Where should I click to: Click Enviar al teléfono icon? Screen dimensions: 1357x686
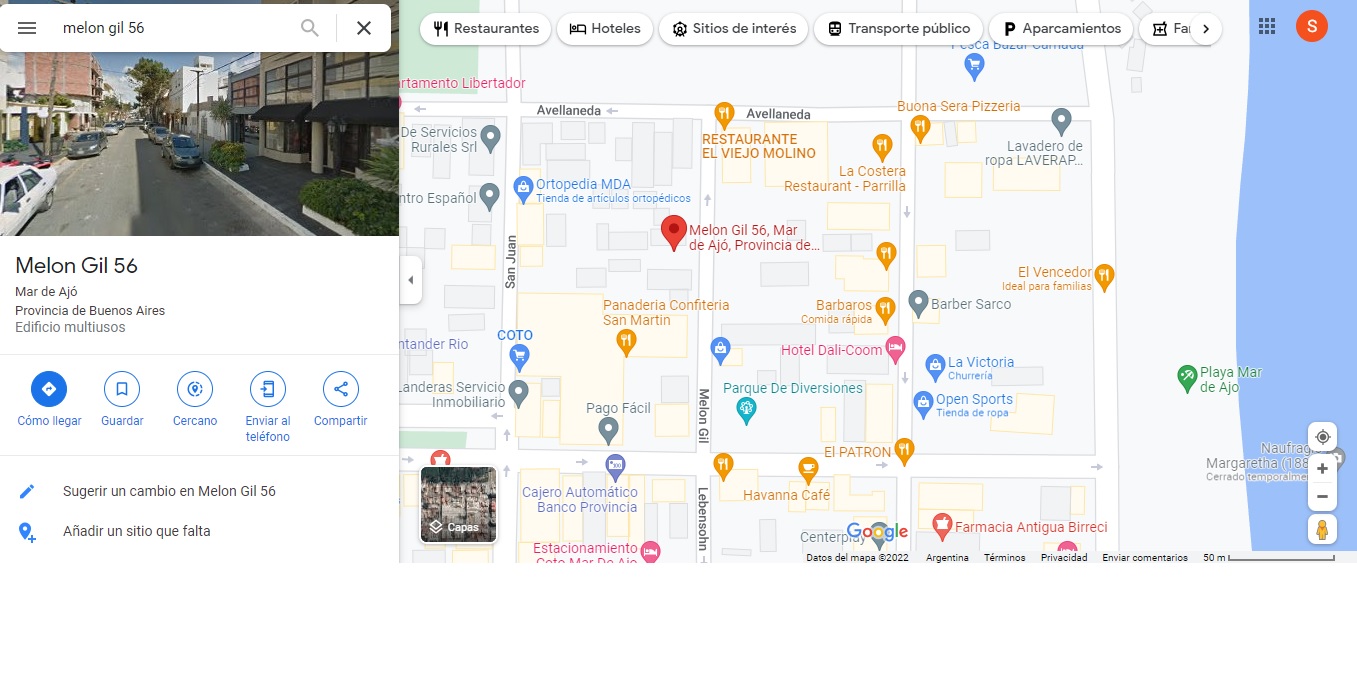268,388
